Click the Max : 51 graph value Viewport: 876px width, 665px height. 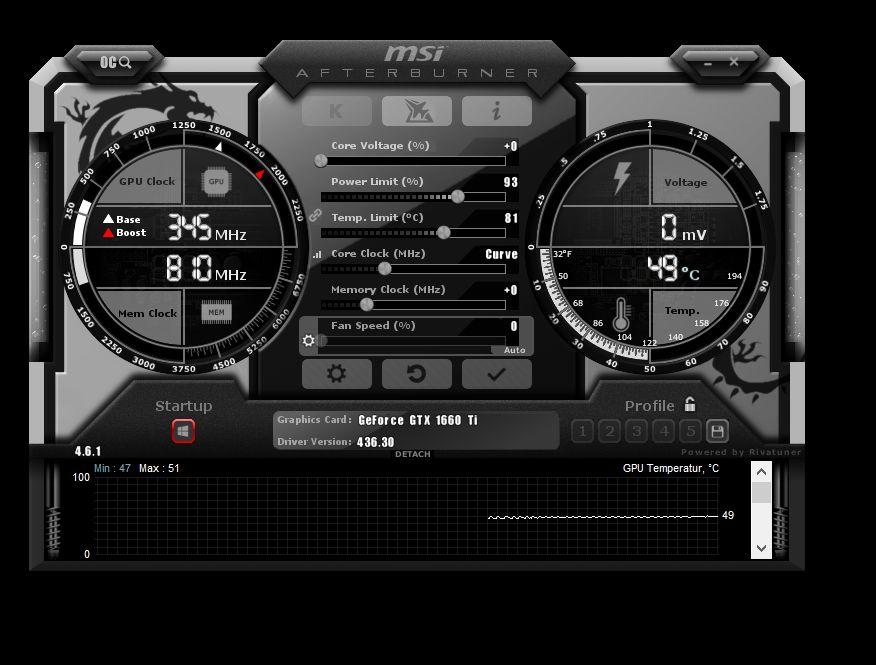pyautogui.click(x=159, y=468)
